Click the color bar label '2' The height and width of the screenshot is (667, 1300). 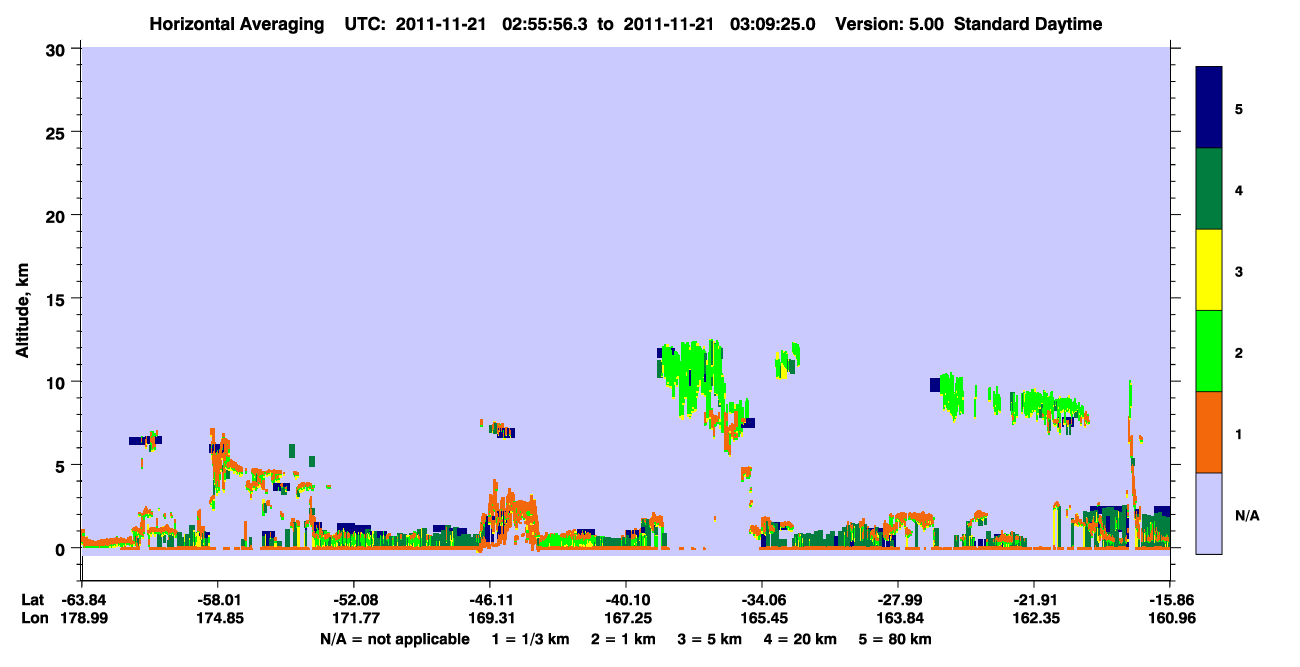(x=1239, y=352)
